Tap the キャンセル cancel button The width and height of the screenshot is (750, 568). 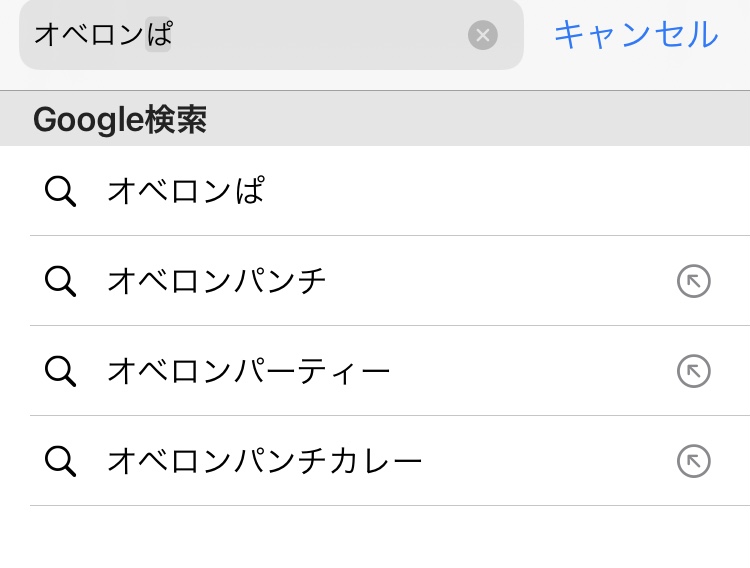(636, 35)
